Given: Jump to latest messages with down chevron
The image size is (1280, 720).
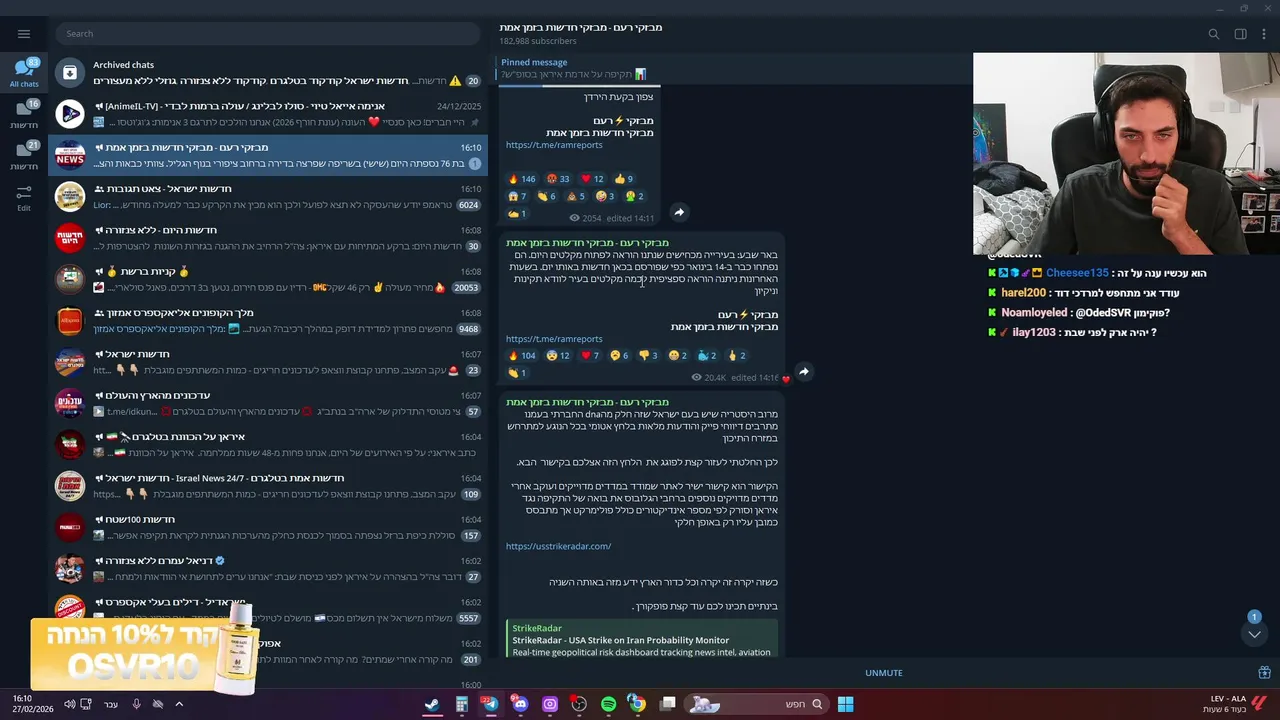Looking at the screenshot, I should (x=1254, y=634).
